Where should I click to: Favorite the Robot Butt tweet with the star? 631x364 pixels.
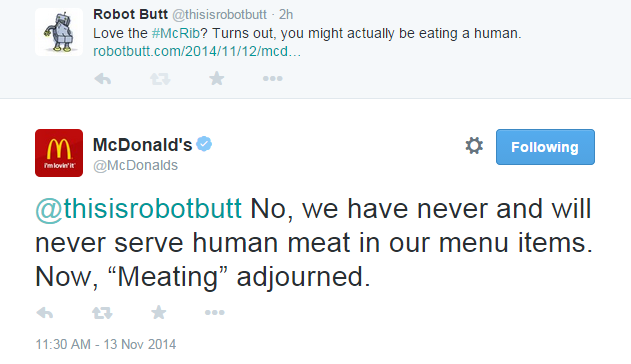[x=217, y=78]
